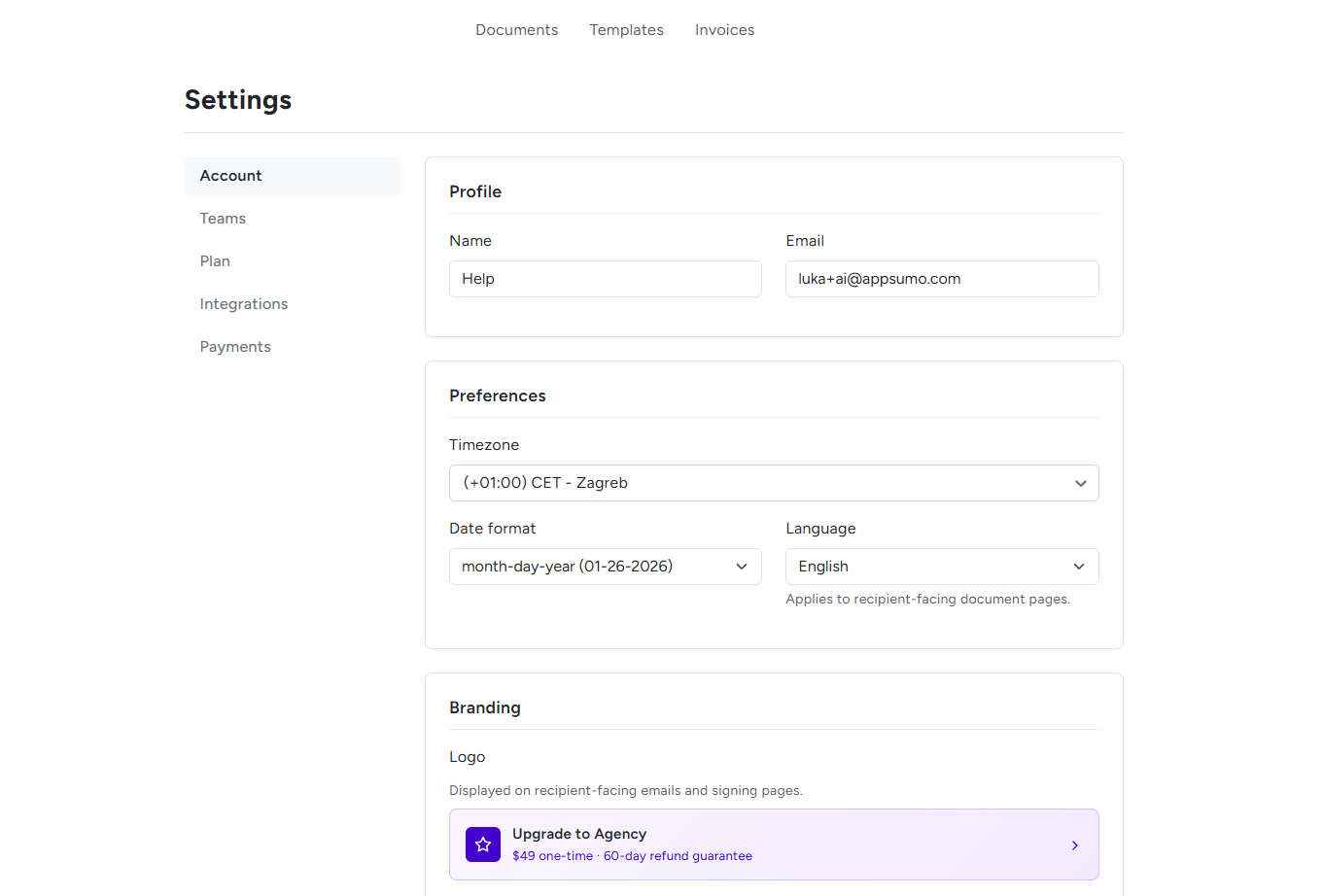This screenshot has height=896, width=1322.
Task: Click the Upgrade to Agency banner
Action: tap(773, 844)
